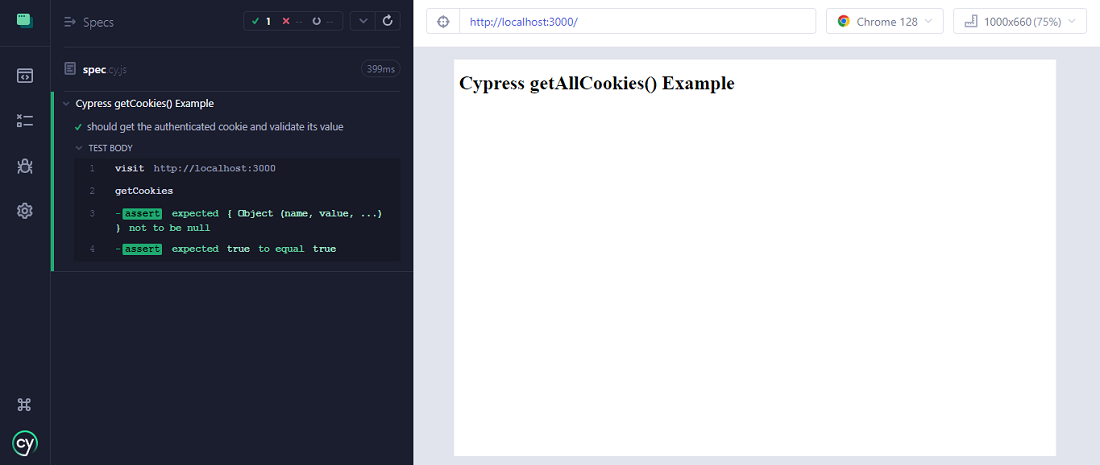
Task: Click the test title about authenticated cookie
Action: tap(215, 128)
